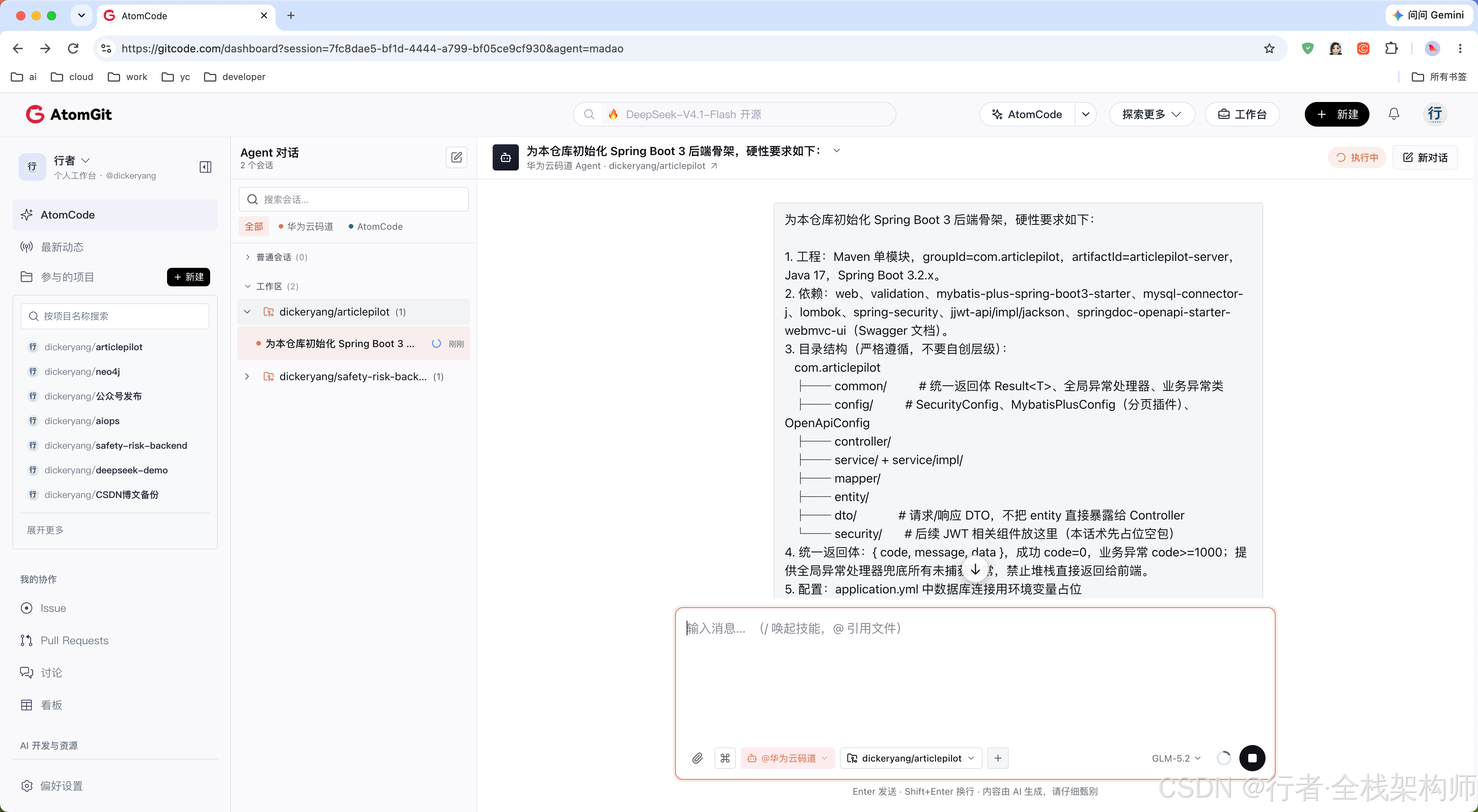
Task: Filter conversations by 华为云码道
Action: pyautogui.click(x=305, y=227)
